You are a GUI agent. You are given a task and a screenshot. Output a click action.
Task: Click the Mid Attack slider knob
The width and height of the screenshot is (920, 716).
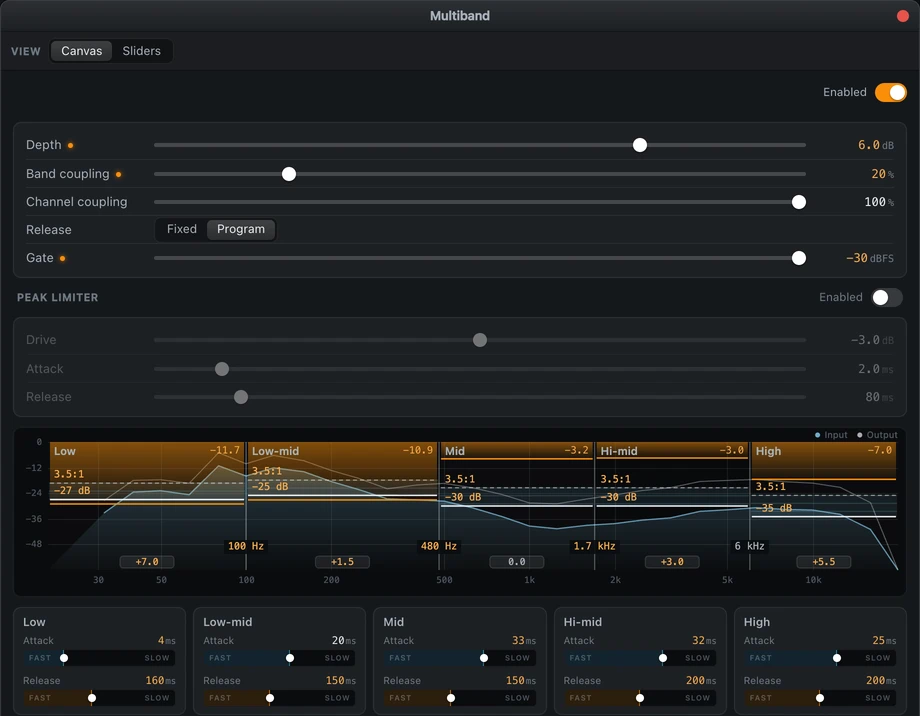click(x=484, y=658)
